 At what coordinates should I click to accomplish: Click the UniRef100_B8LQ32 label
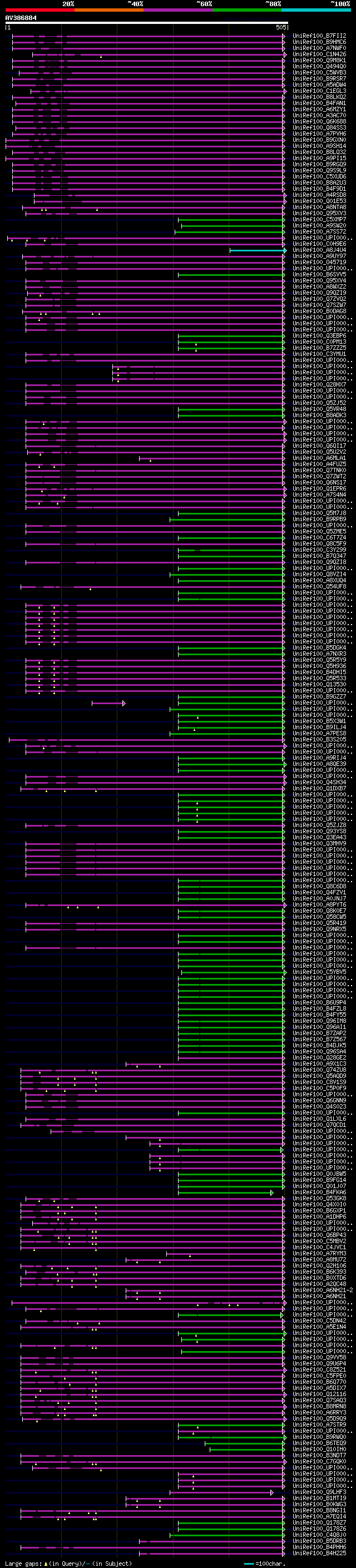(319, 152)
